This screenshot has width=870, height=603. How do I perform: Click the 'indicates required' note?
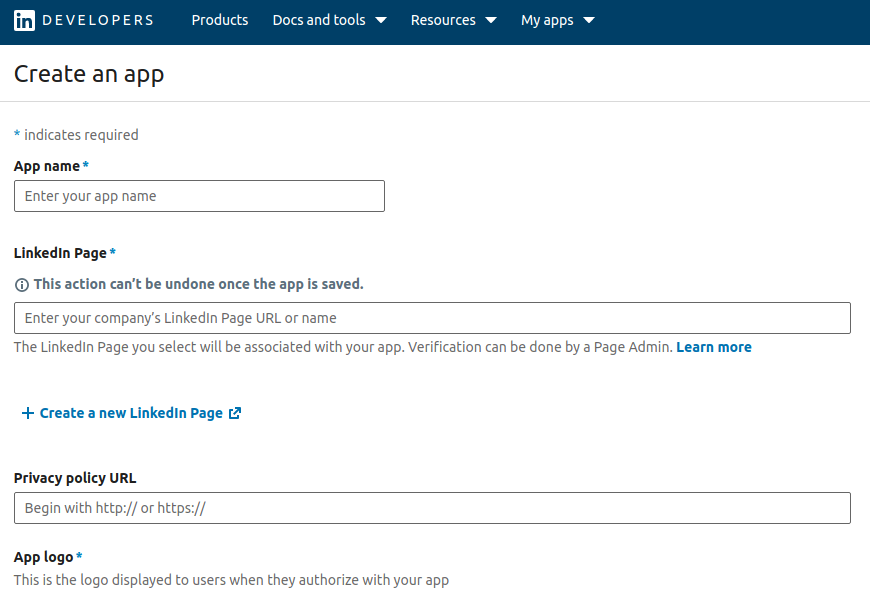pos(76,135)
